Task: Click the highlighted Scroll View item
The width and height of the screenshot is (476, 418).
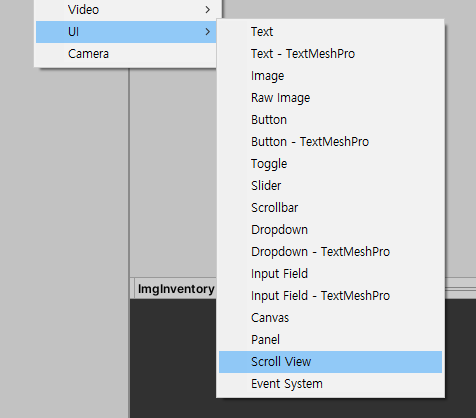Action: click(330, 362)
